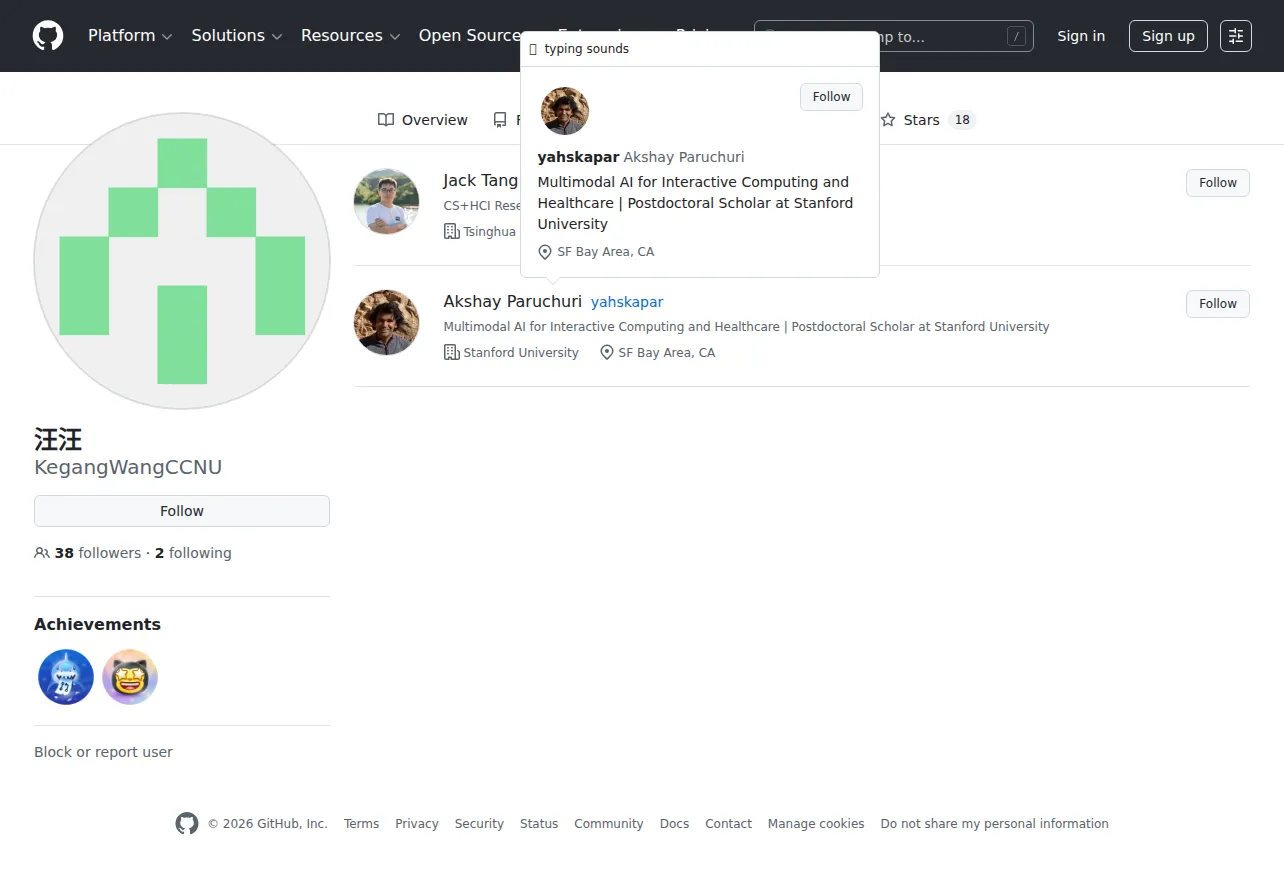Click the avatar inside the hovercard
Screen dimensions: 1284x877
coord(565,111)
